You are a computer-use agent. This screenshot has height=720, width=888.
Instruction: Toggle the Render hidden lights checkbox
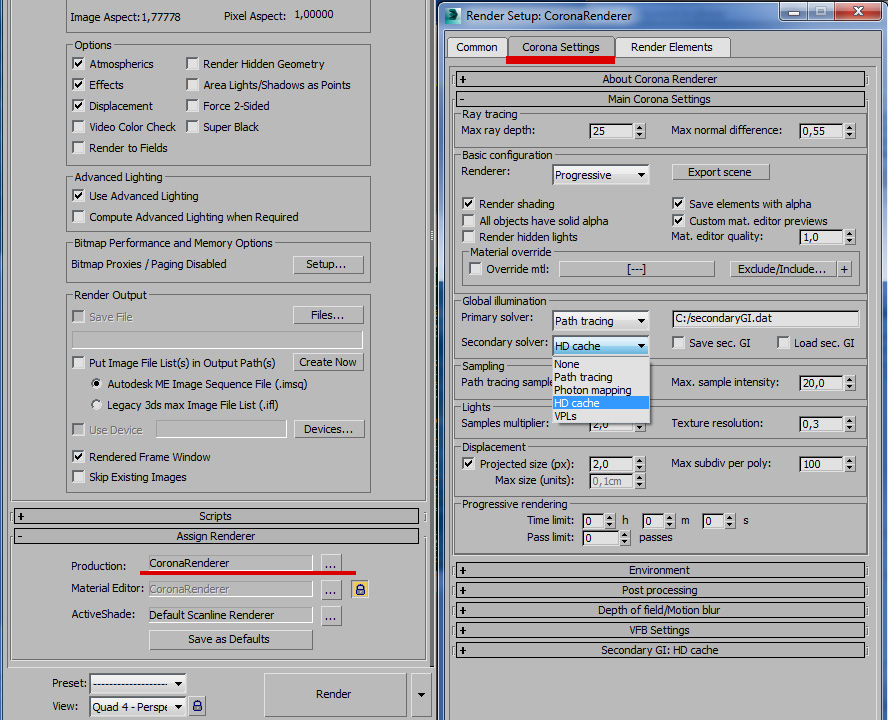click(x=469, y=237)
